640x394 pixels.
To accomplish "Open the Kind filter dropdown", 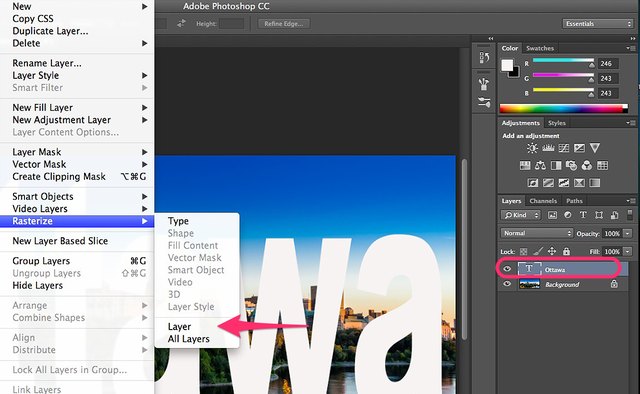I will (521, 215).
